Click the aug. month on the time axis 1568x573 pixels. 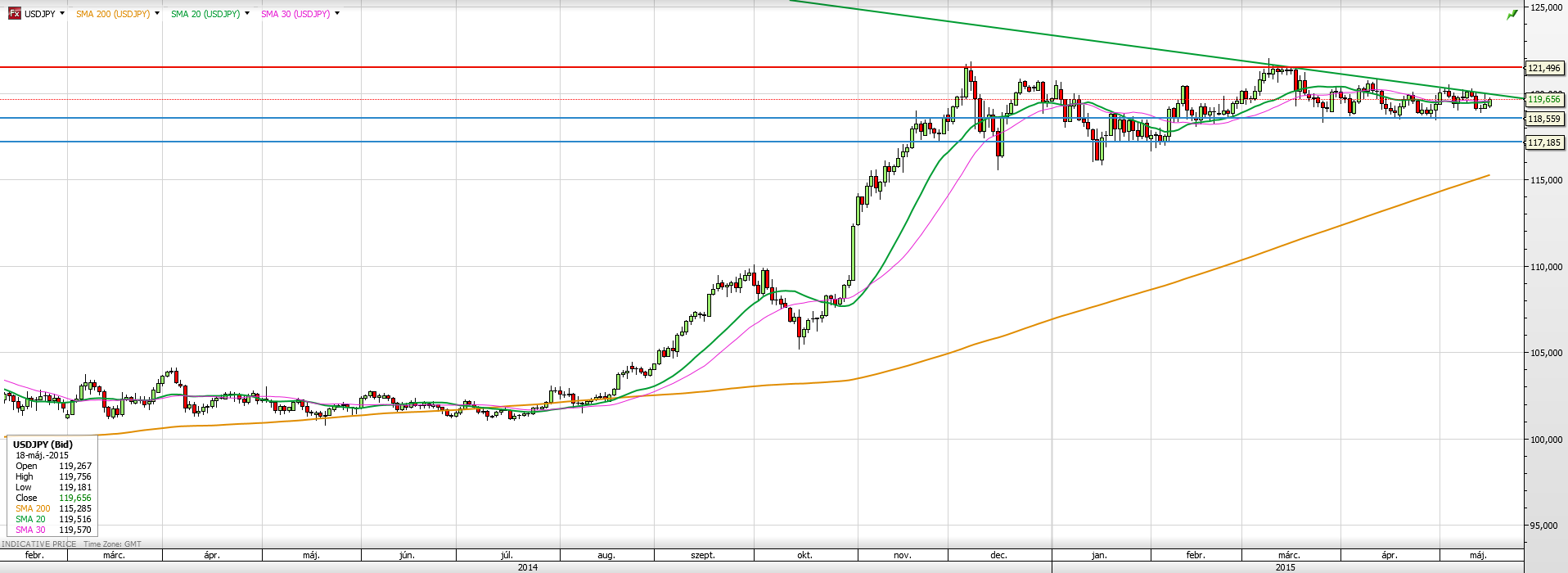coord(606,555)
